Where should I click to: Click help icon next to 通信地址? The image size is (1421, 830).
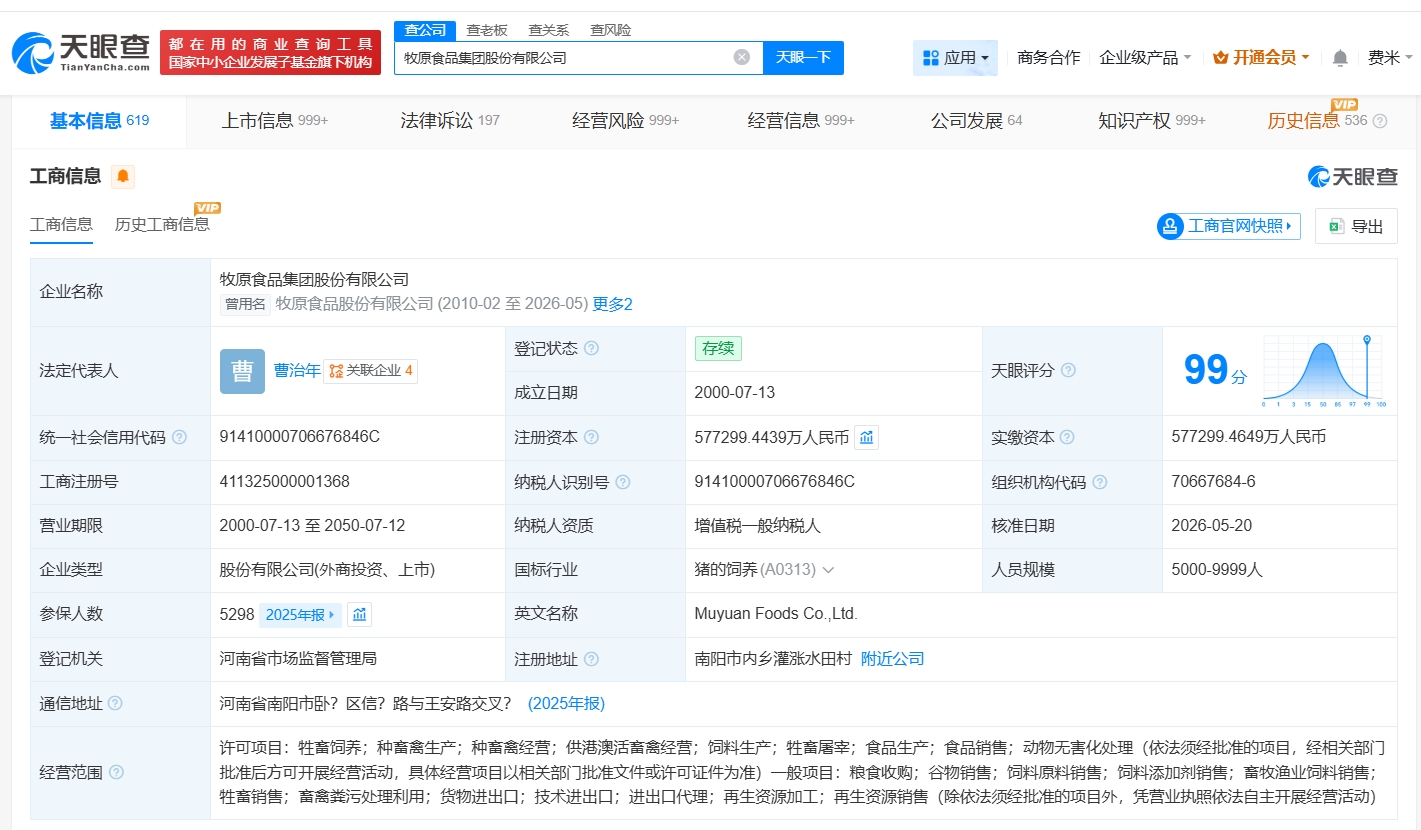tap(115, 703)
